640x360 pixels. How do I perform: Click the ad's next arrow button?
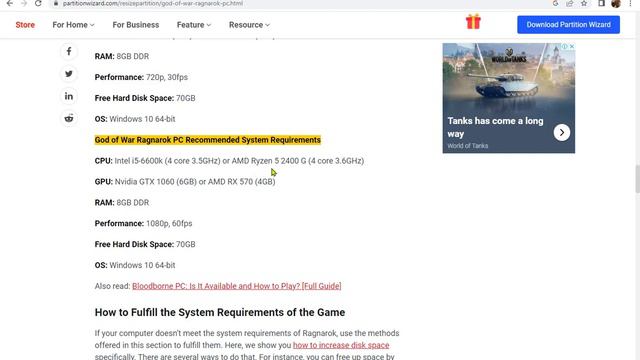coord(562,133)
